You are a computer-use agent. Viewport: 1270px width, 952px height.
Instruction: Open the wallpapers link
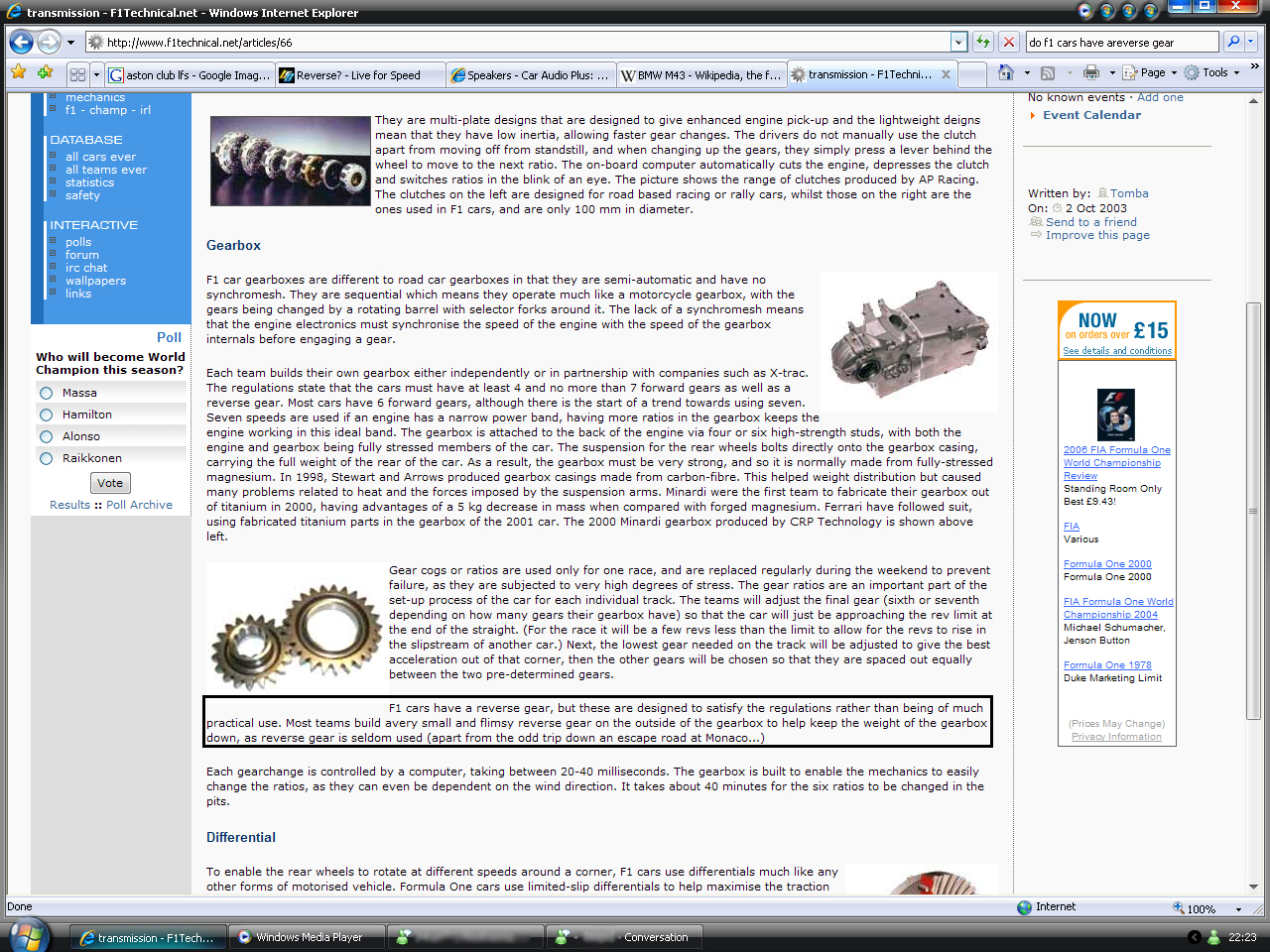point(95,281)
